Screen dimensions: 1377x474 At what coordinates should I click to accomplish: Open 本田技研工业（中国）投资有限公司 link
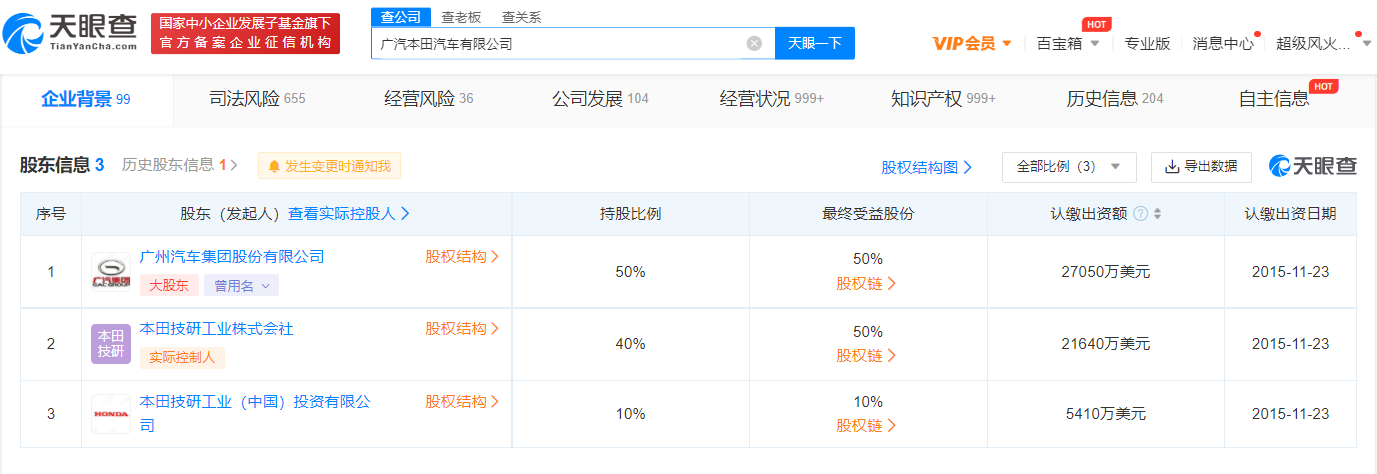pos(255,413)
